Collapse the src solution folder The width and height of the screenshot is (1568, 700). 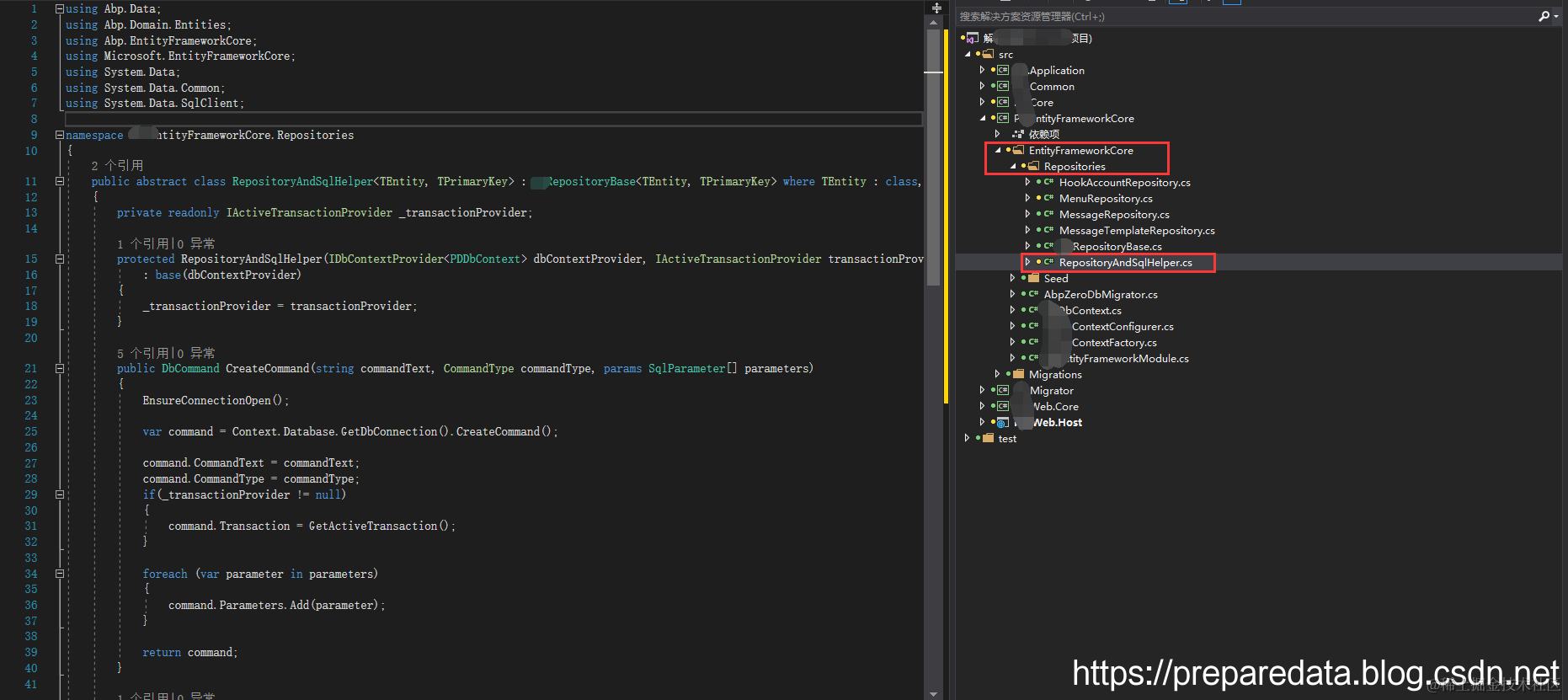(x=968, y=54)
